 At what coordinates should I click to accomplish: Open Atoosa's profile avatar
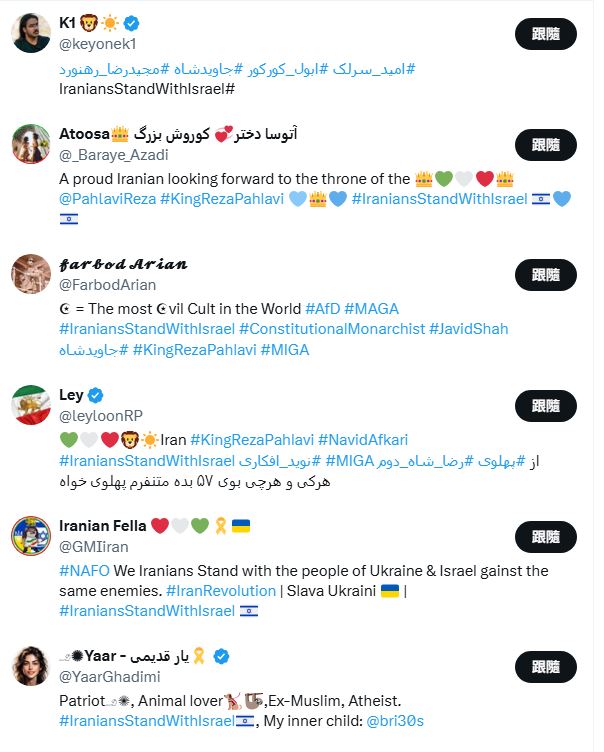click(x=31, y=145)
